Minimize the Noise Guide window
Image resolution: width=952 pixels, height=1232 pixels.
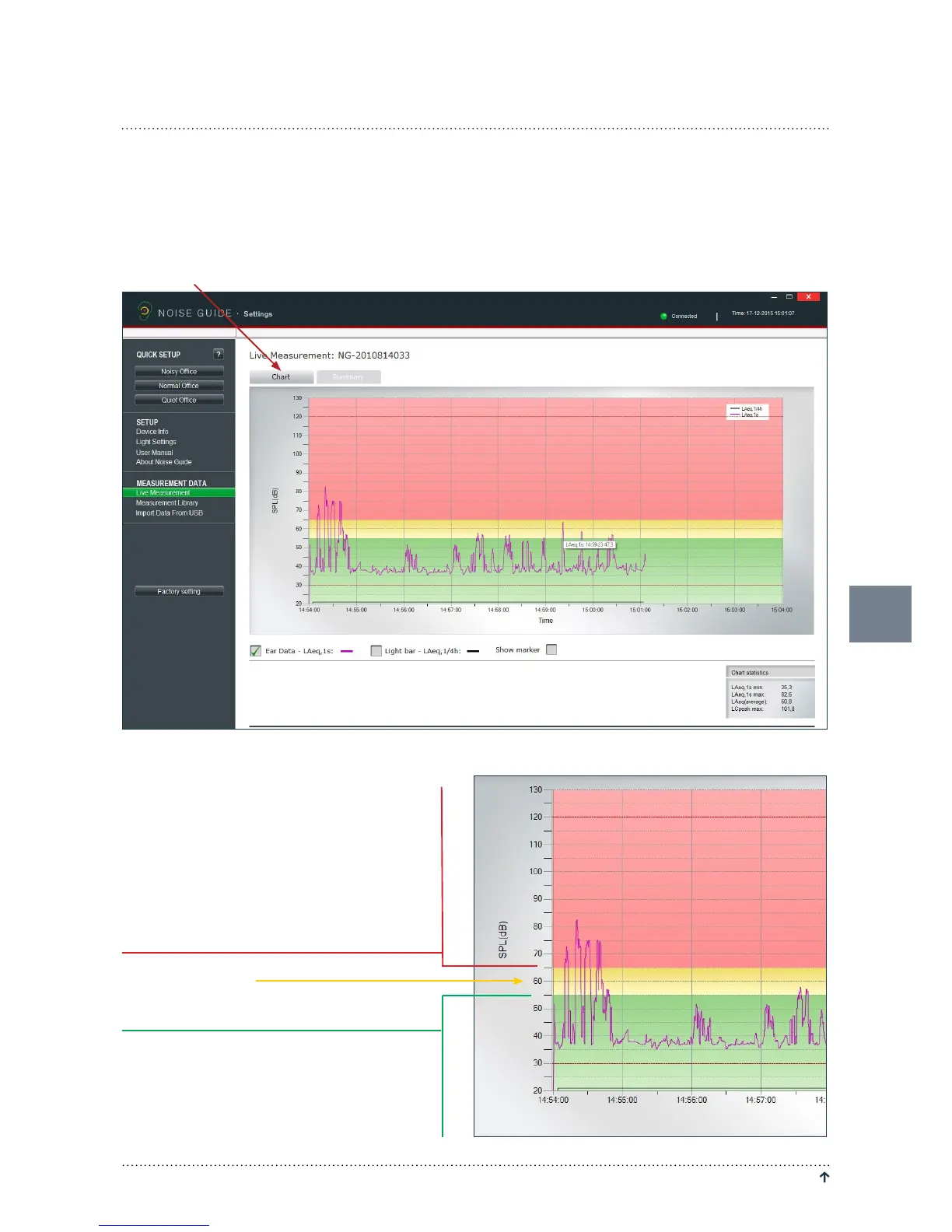(x=774, y=297)
